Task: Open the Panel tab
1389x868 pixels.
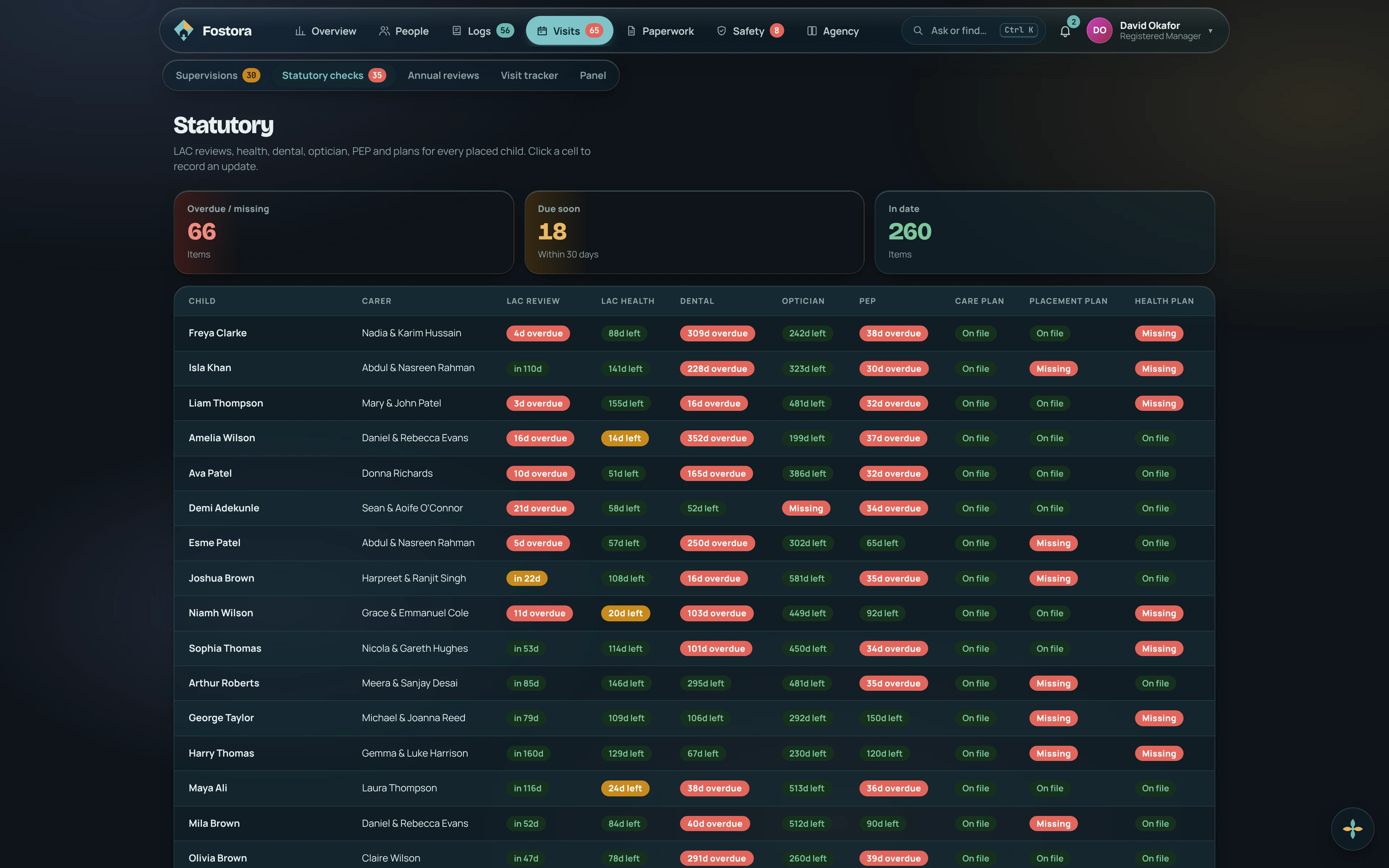Action: [592, 75]
